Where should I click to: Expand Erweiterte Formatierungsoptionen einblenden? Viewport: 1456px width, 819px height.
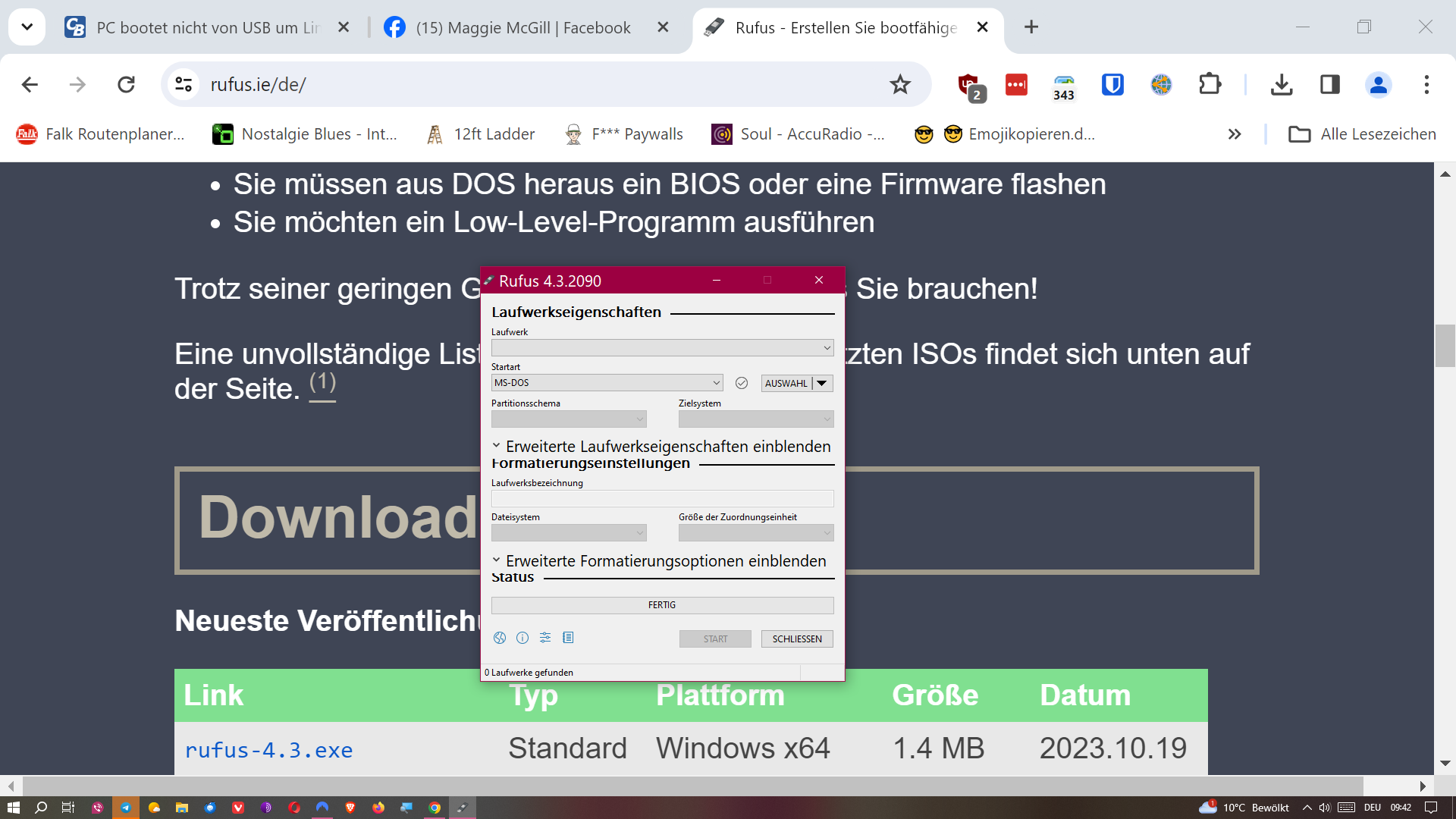tap(659, 560)
